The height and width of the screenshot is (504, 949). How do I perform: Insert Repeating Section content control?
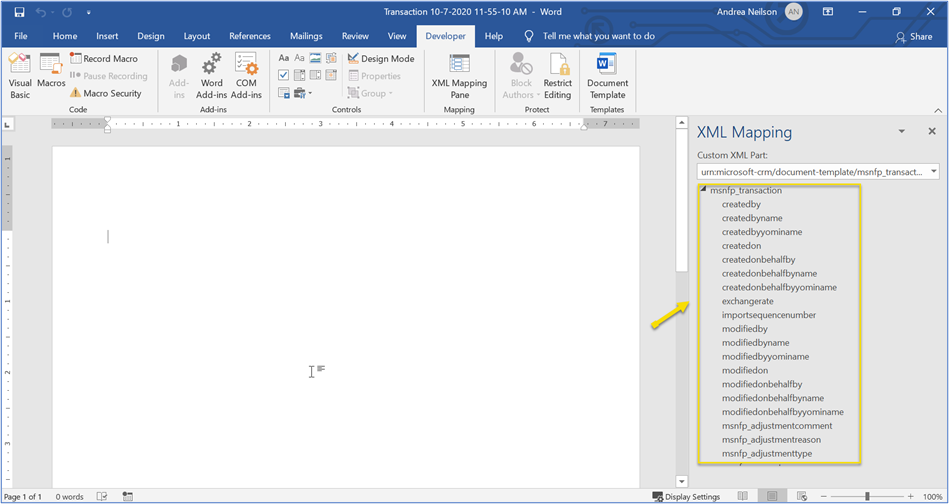tap(283, 93)
